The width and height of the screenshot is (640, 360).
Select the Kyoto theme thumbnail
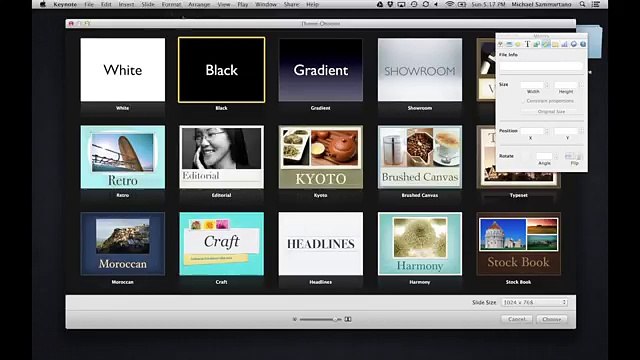coord(320,157)
